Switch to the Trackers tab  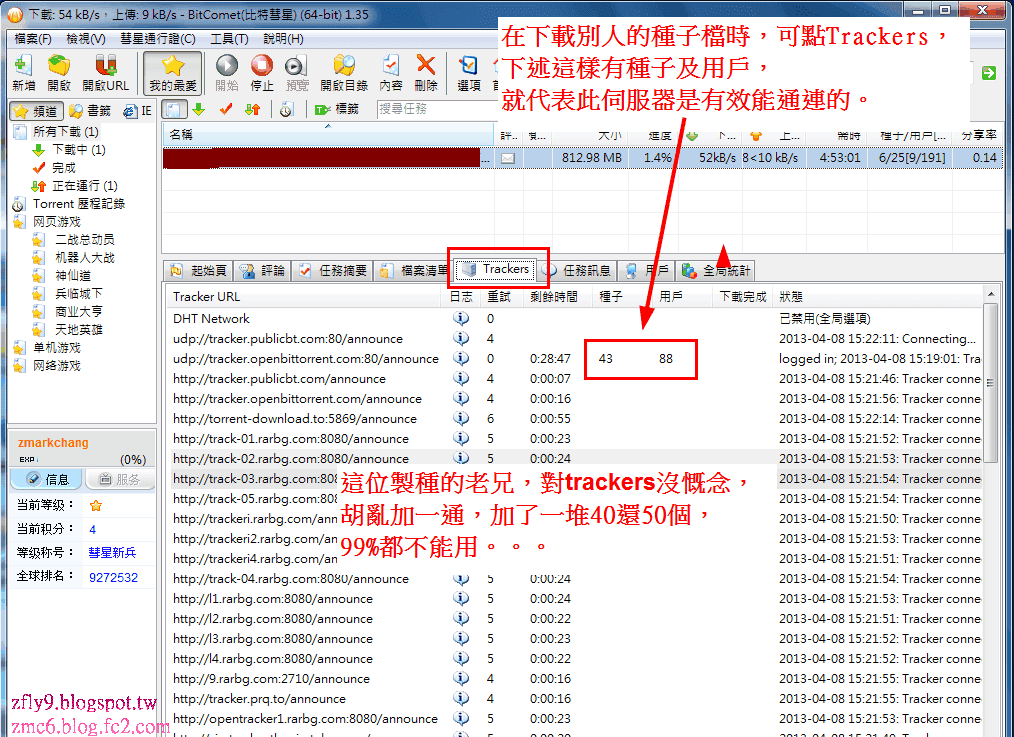[495, 269]
